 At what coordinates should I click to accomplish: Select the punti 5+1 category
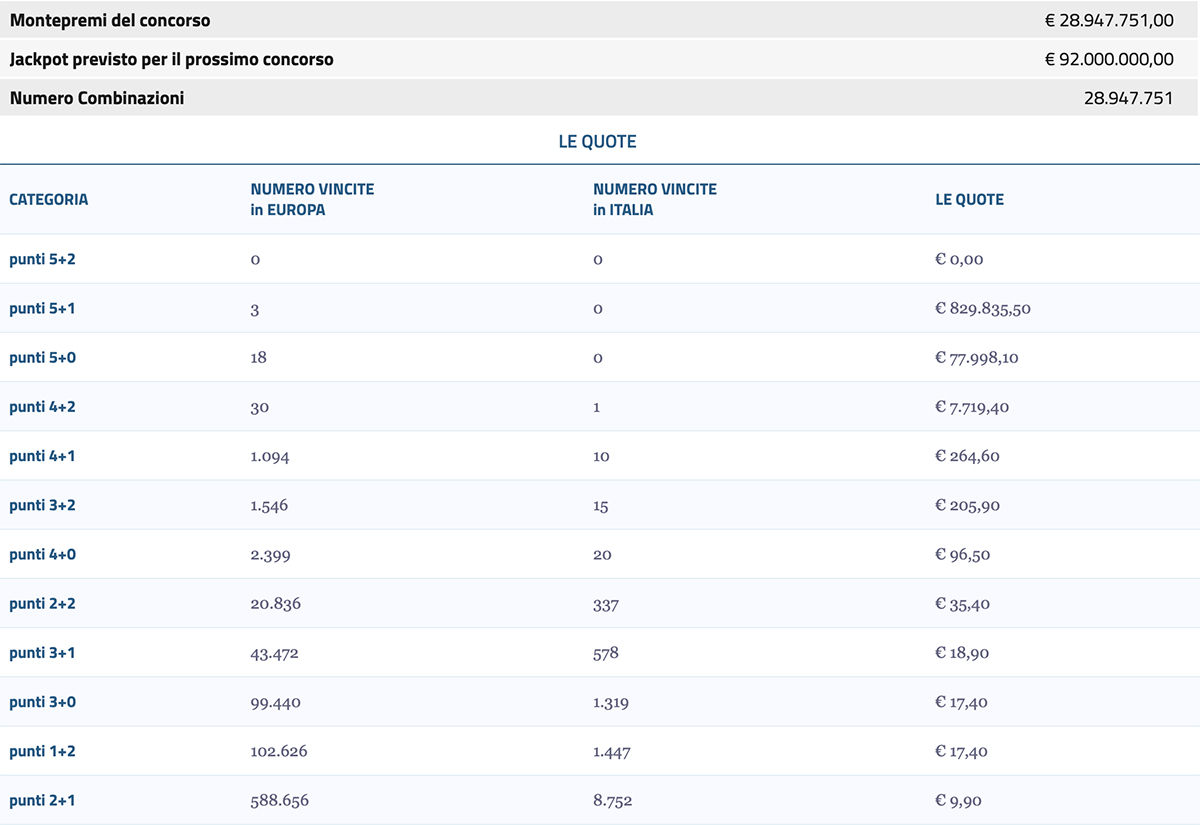point(42,308)
